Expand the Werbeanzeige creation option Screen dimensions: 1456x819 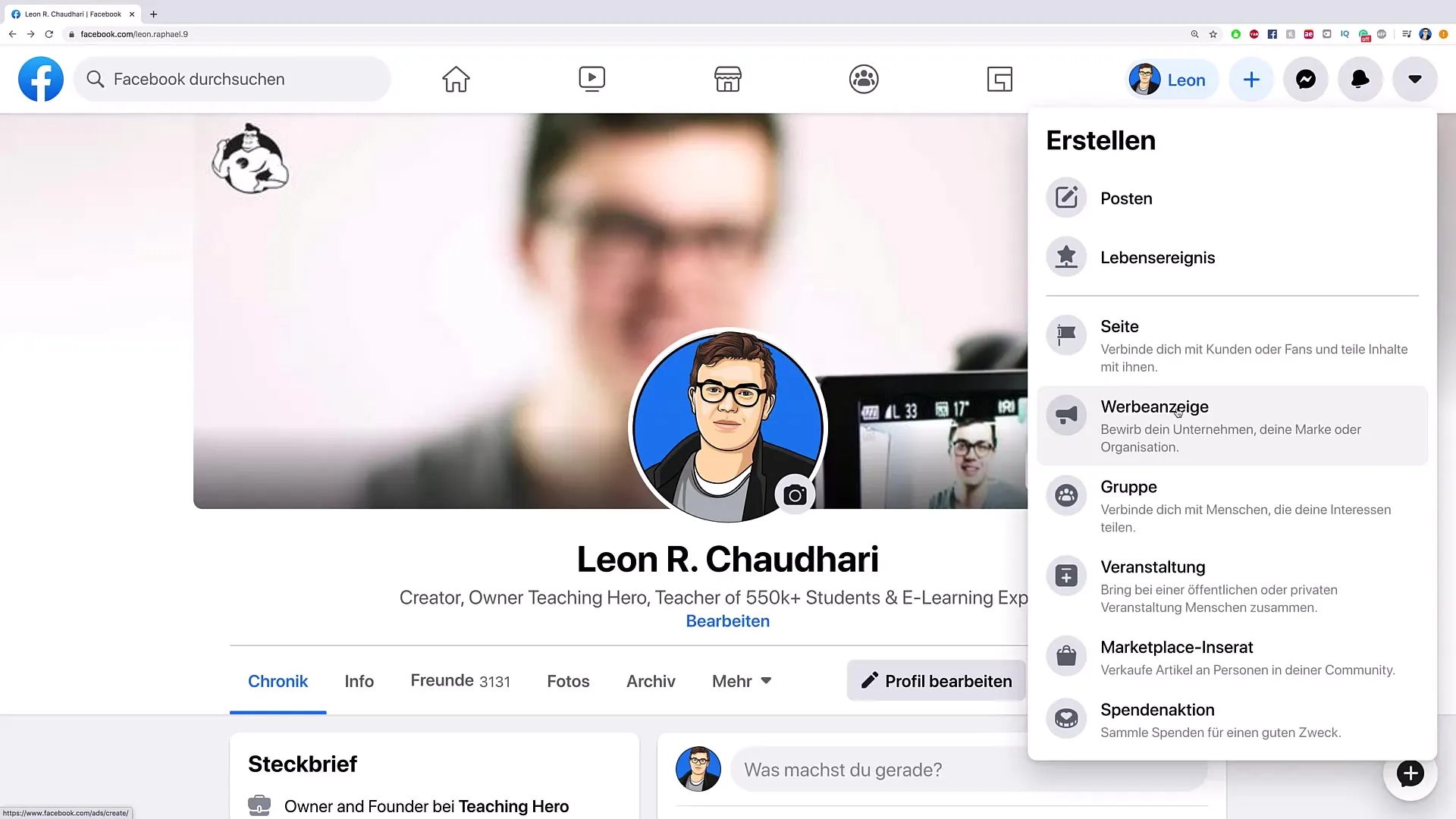1232,424
